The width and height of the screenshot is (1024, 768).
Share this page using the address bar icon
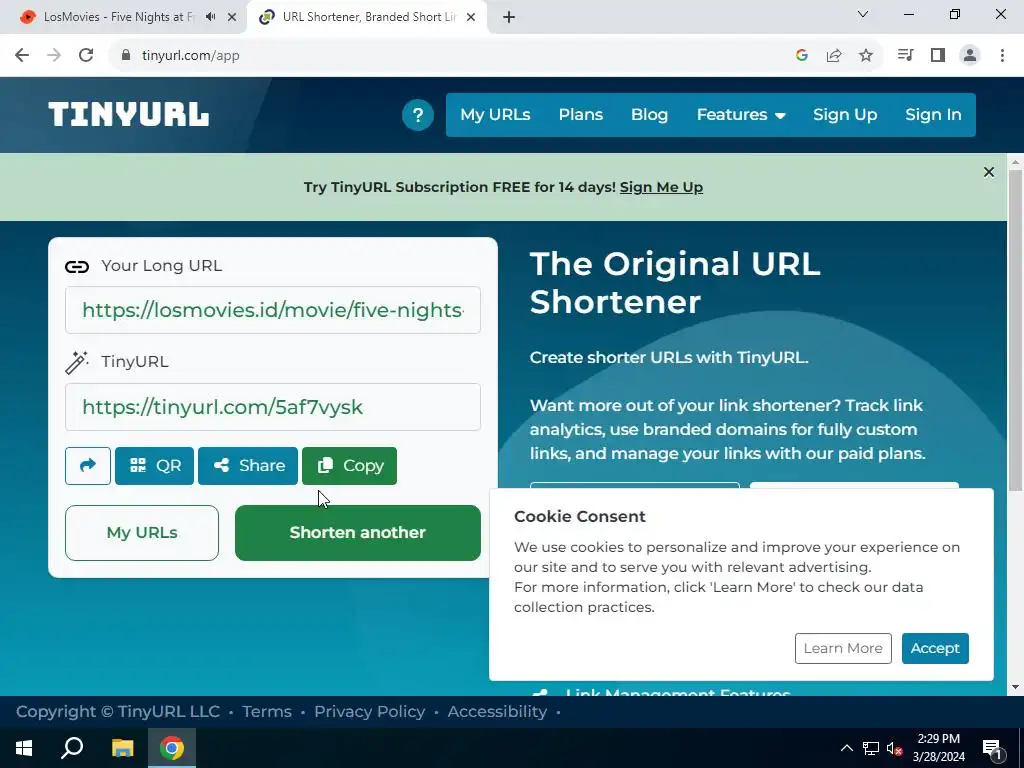point(834,56)
